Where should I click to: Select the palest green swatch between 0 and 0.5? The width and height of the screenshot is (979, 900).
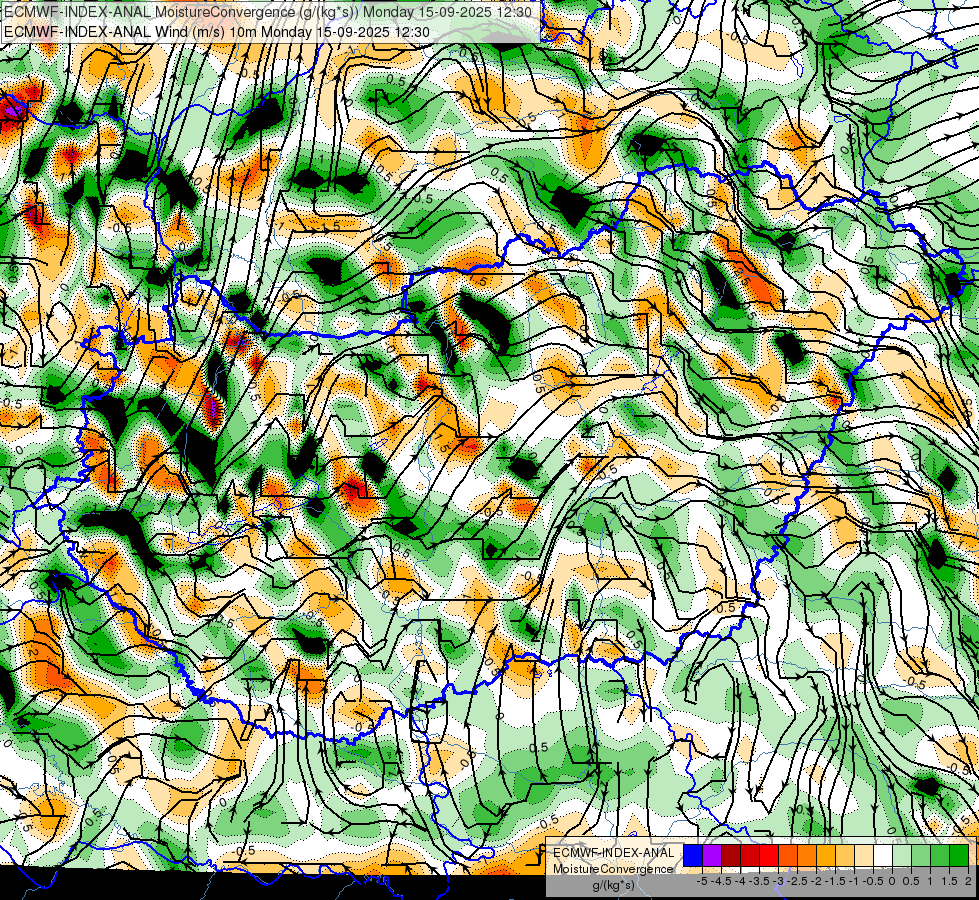click(902, 856)
